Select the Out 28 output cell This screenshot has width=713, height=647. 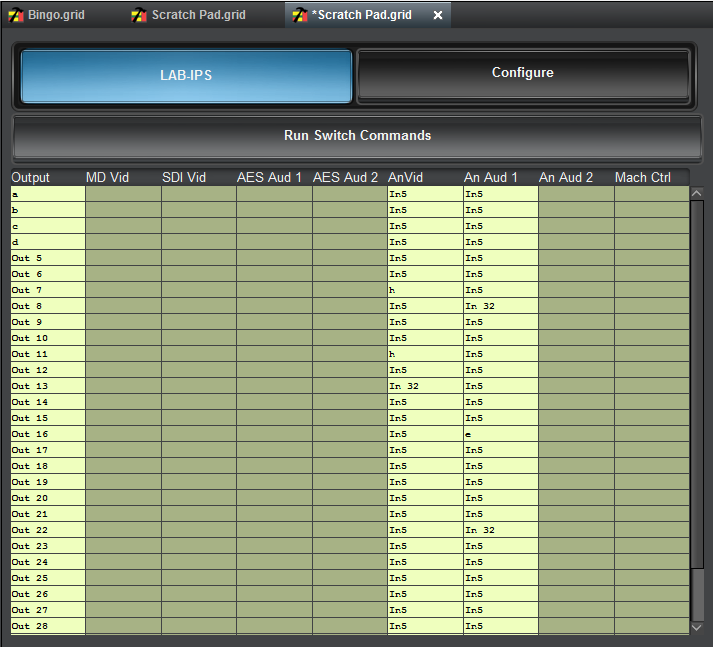[48, 626]
